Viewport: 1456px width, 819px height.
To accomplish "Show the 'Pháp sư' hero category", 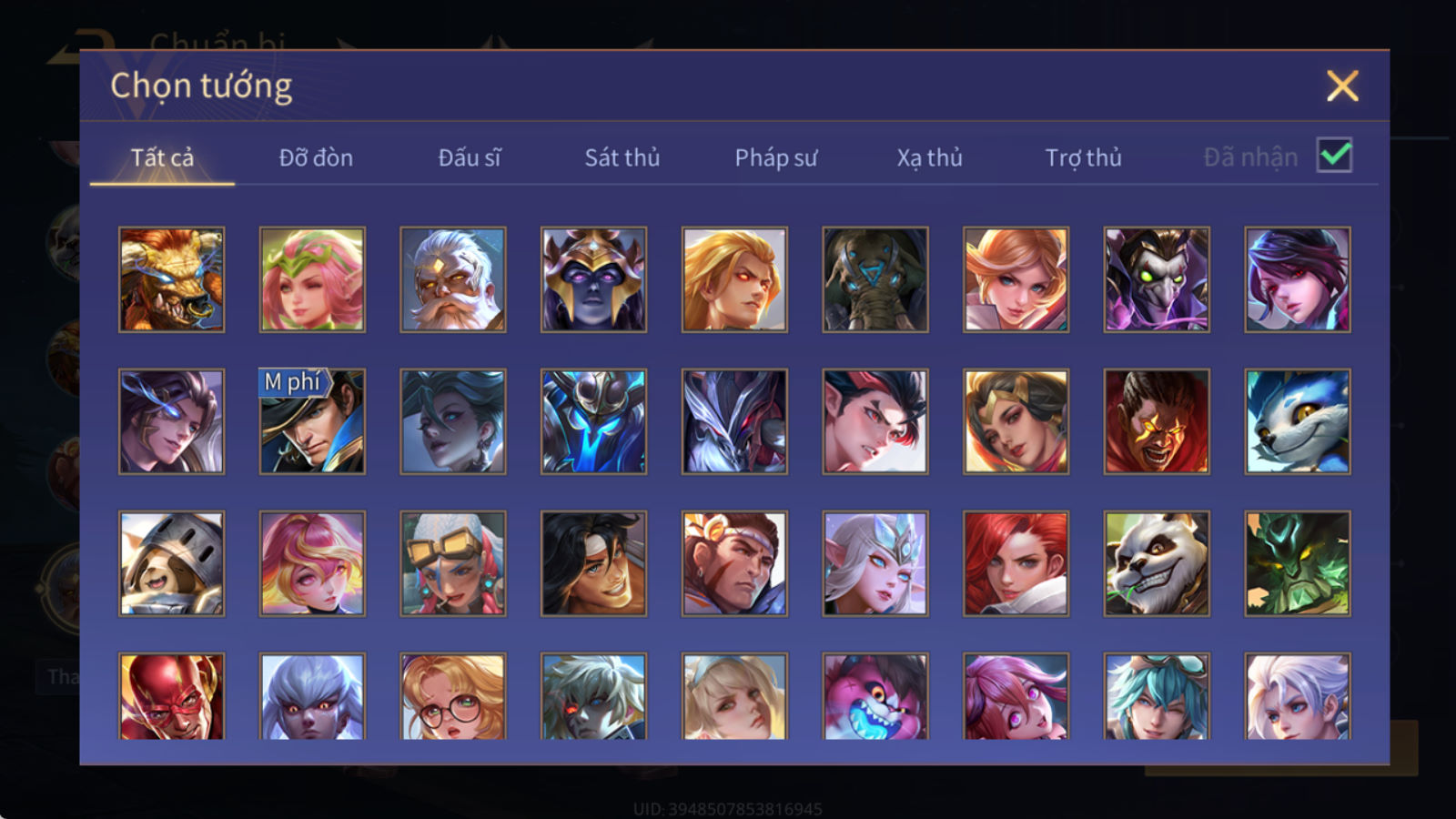I will (776, 157).
